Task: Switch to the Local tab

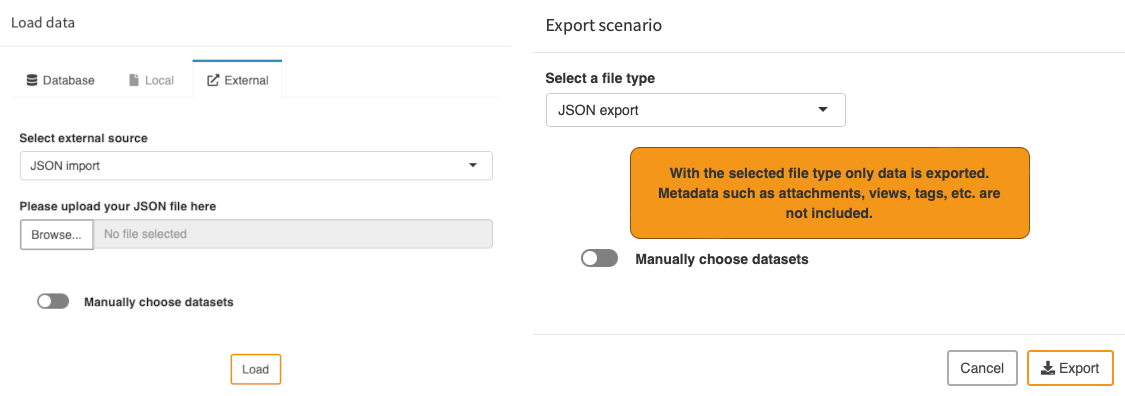Action: tap(151, 80)
